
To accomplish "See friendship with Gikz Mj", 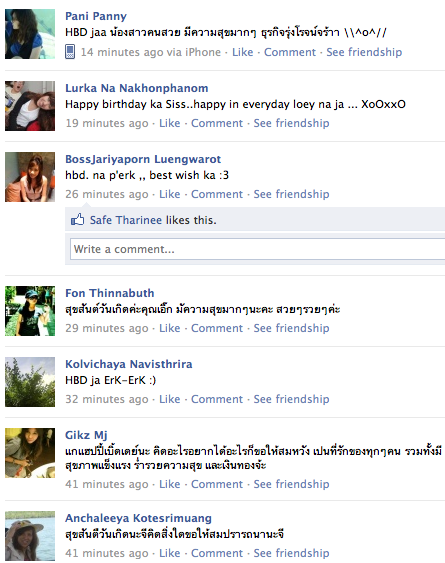I will click(291, 484).
